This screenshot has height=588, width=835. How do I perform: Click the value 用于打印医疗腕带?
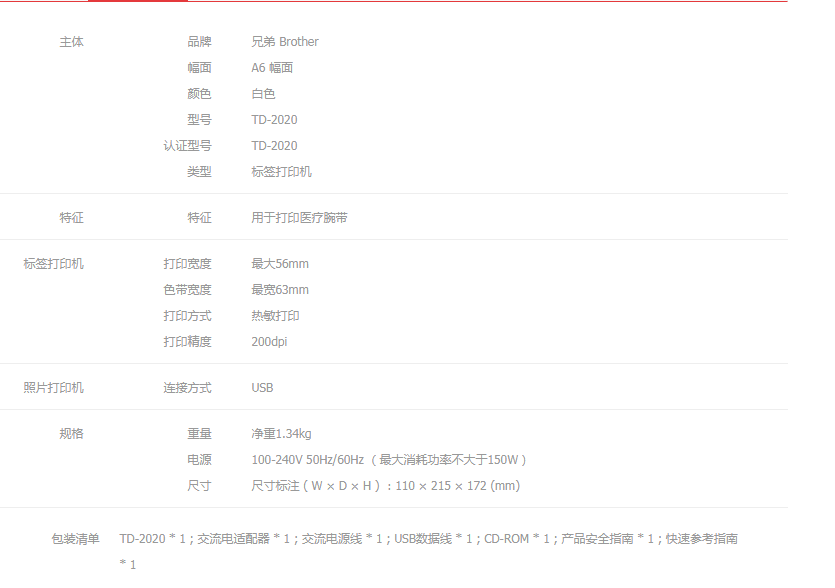point(299,217)
